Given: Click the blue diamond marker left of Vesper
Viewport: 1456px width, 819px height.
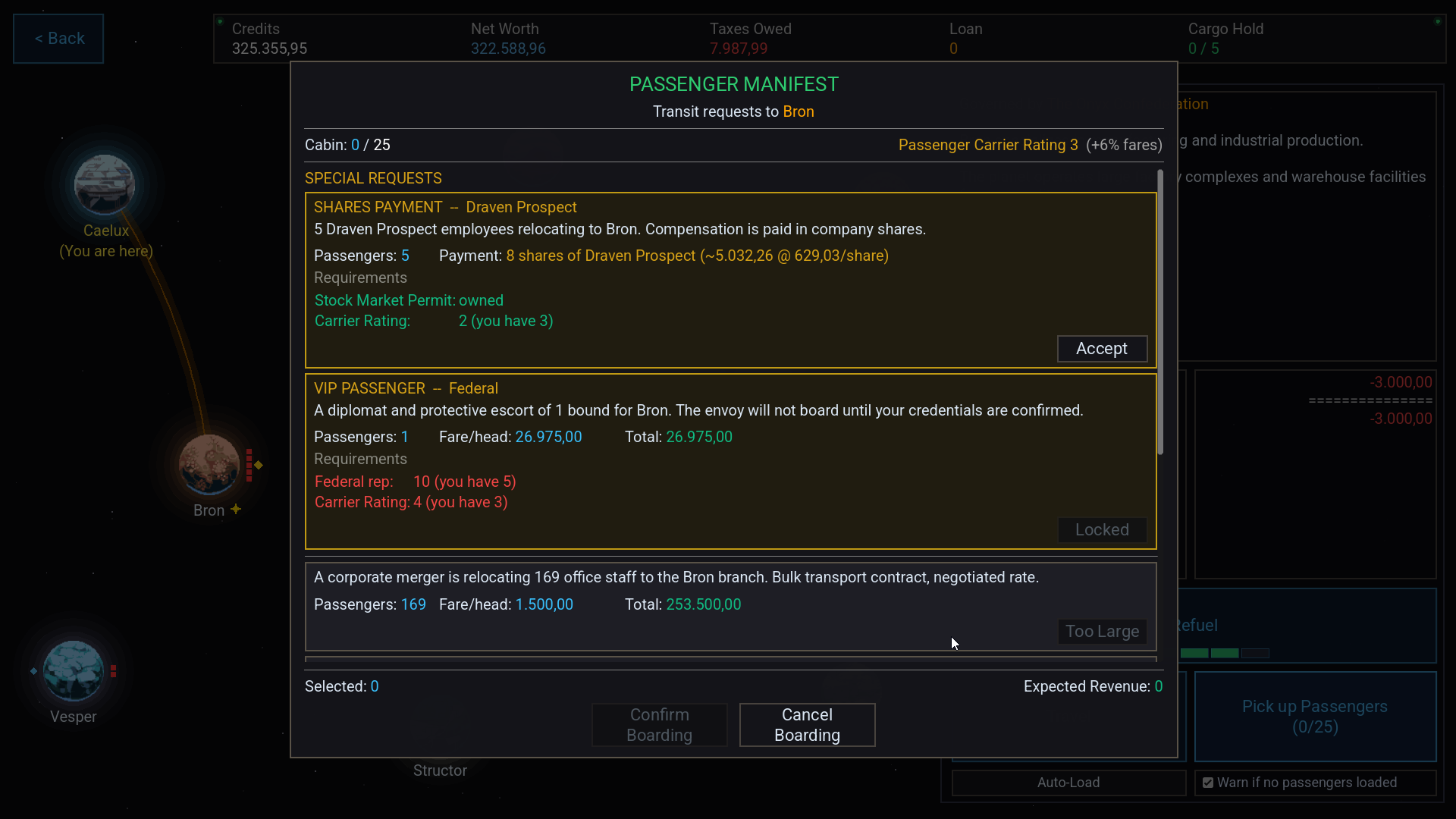Looking at the screenshot, I should click(33, 671).
